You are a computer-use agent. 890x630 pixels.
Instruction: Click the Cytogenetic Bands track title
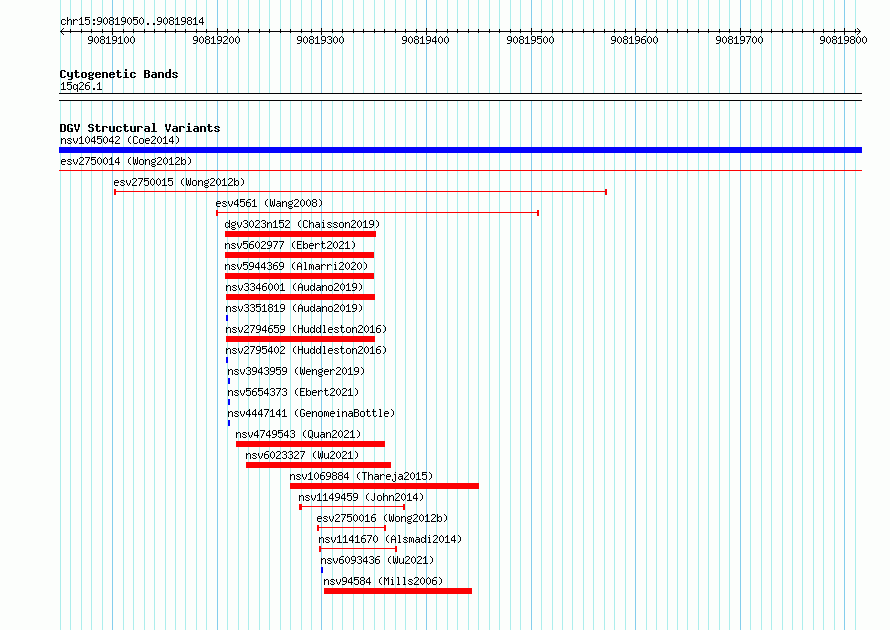pyautogui.click(x=119, y=74)
